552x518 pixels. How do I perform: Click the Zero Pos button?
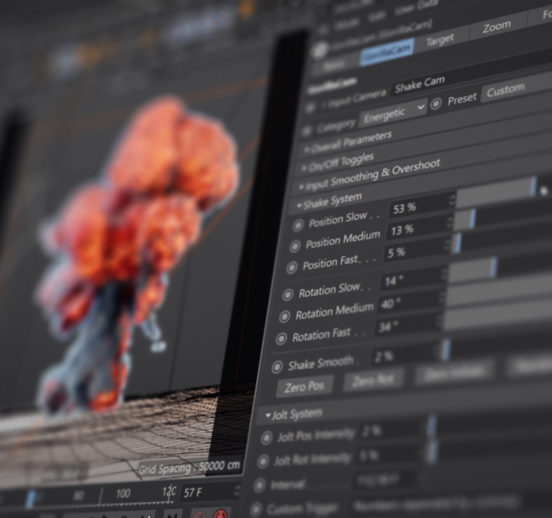click(x=305, y=387)
